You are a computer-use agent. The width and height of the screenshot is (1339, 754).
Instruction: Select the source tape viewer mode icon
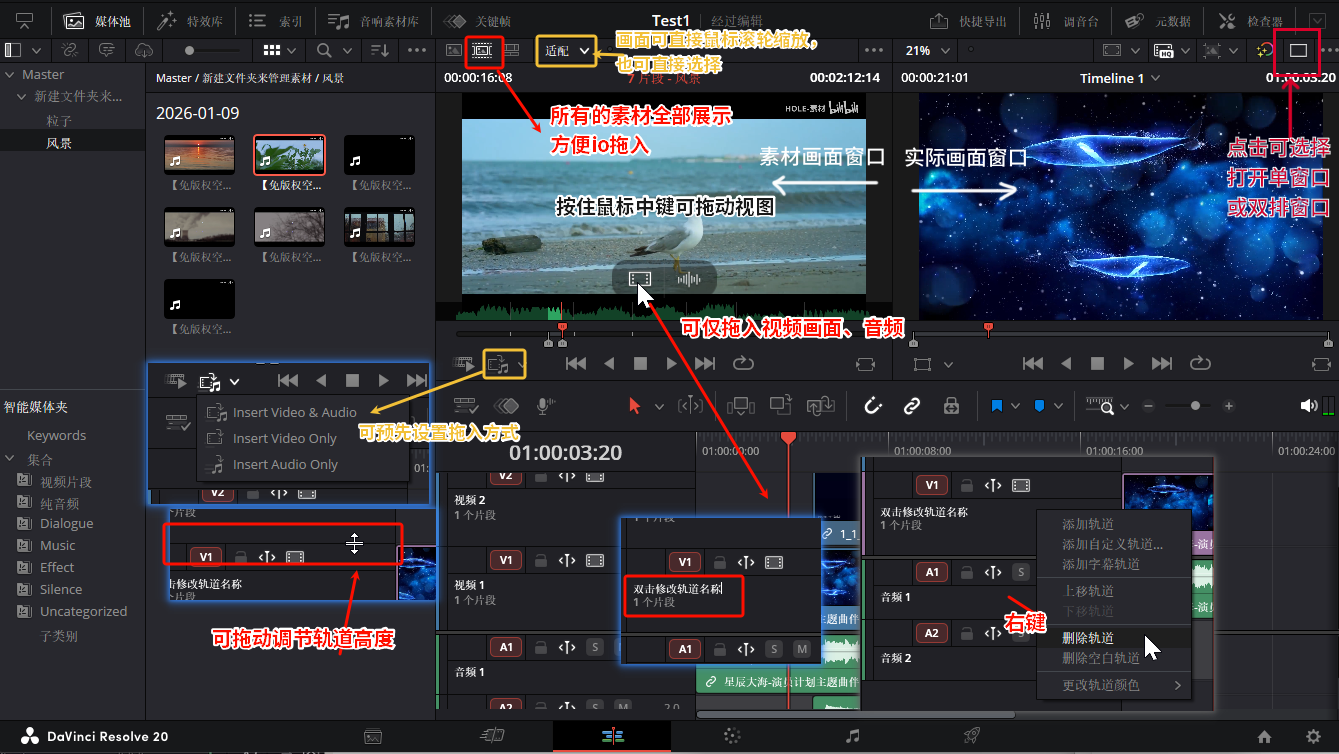482,49
